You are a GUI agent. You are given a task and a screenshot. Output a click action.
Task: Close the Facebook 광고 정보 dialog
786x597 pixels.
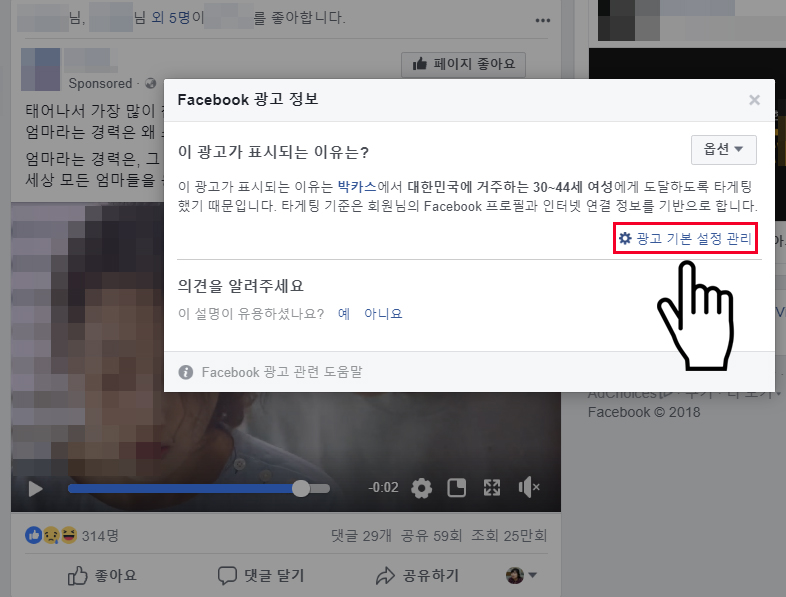tap(754, 100)
